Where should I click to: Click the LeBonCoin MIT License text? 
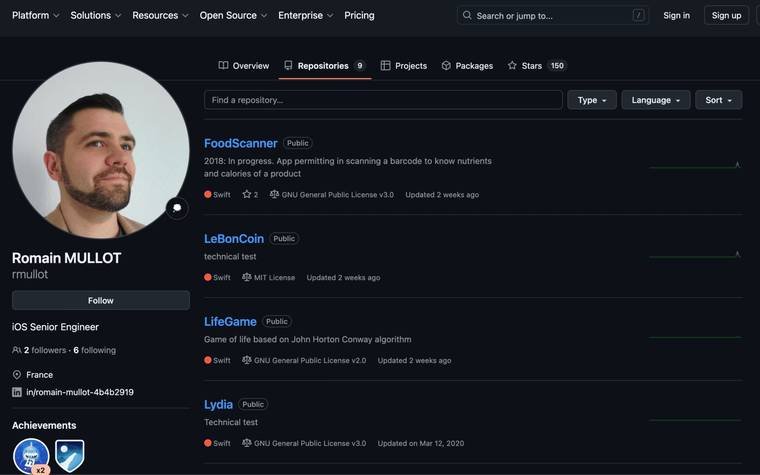click(274, 277)
